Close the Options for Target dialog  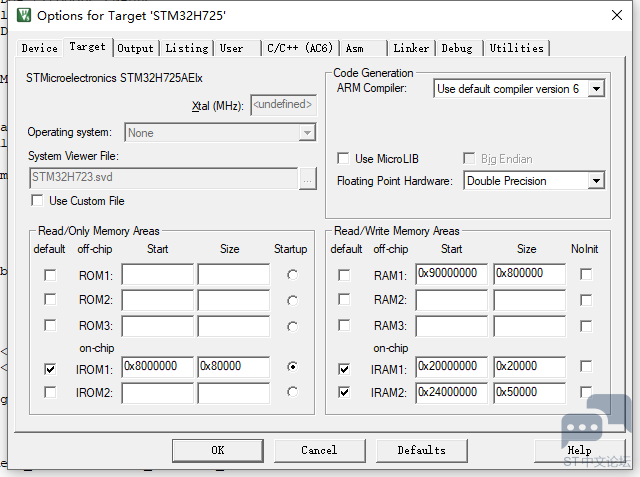tap(617, 16)
